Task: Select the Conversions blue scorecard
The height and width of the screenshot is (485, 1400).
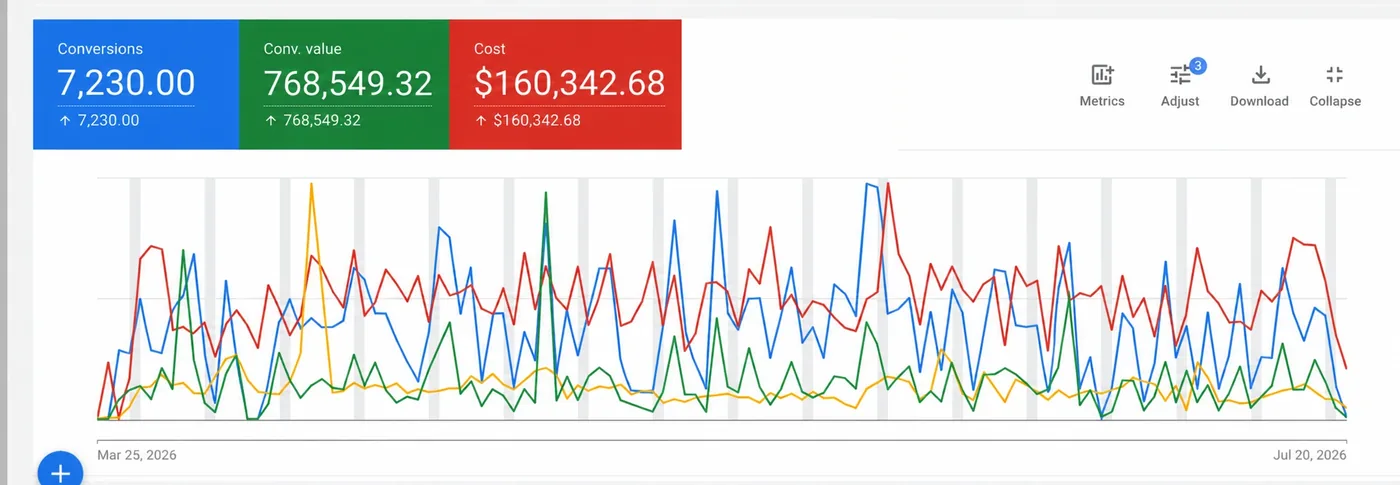Action: click(x=136, y=84)
